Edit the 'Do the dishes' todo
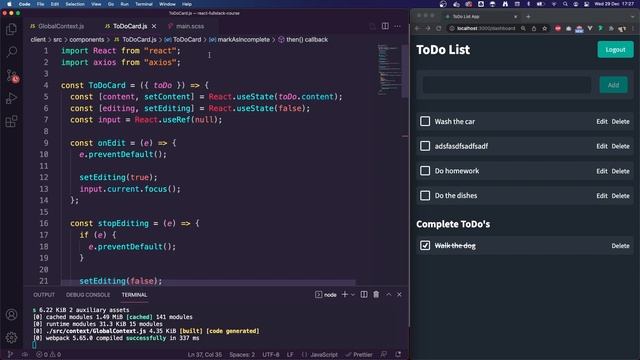Image resolution: width=640 pixels, height=360 pixels. click(x=602, y=196)
